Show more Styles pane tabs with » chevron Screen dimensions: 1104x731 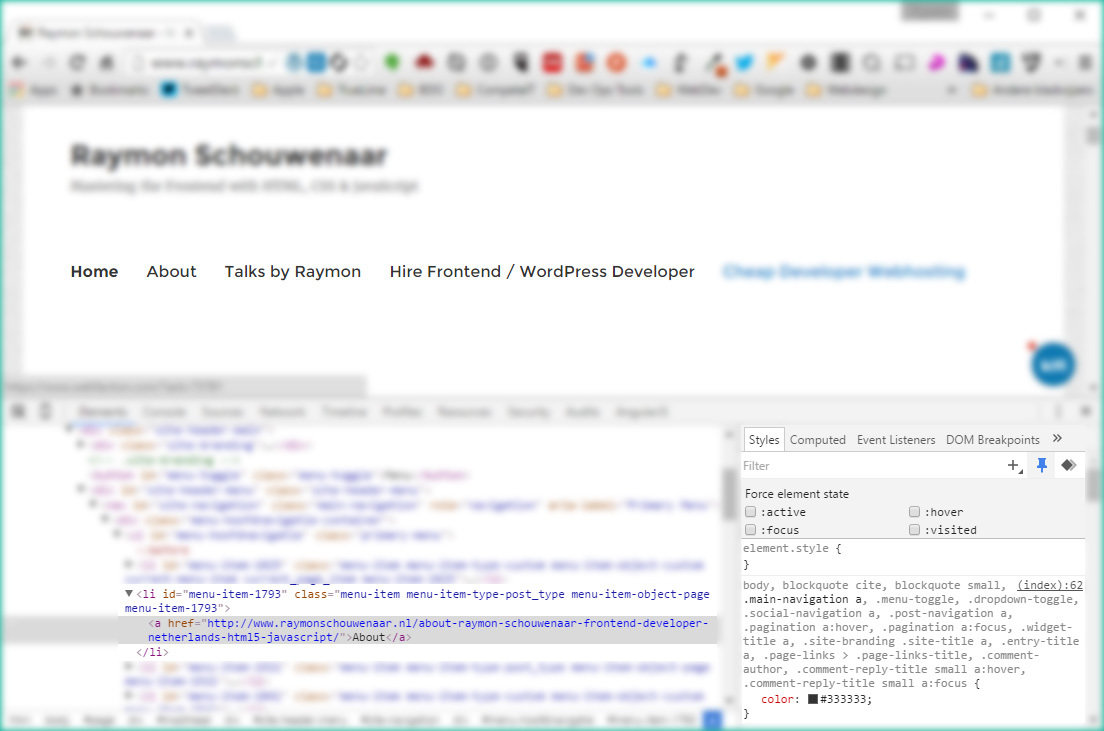point(1057,439)
